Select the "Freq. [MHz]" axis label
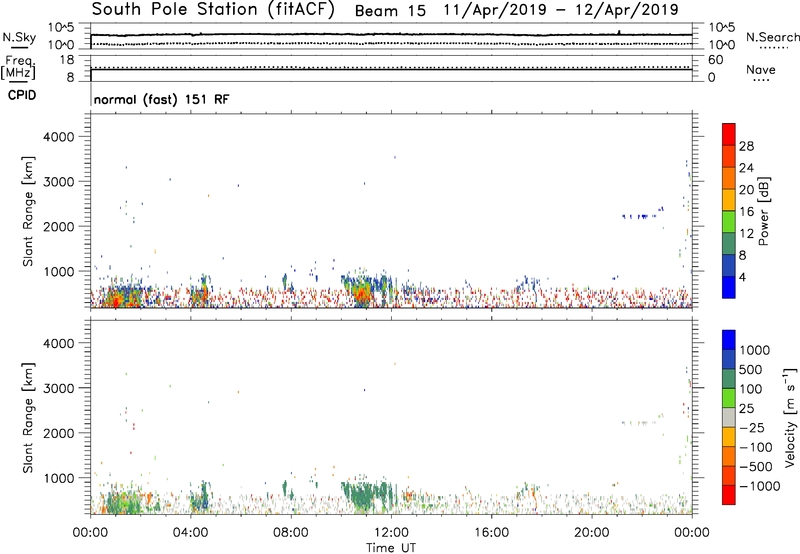800x554 pixels. pyautogui.click(x=18, y=67)
